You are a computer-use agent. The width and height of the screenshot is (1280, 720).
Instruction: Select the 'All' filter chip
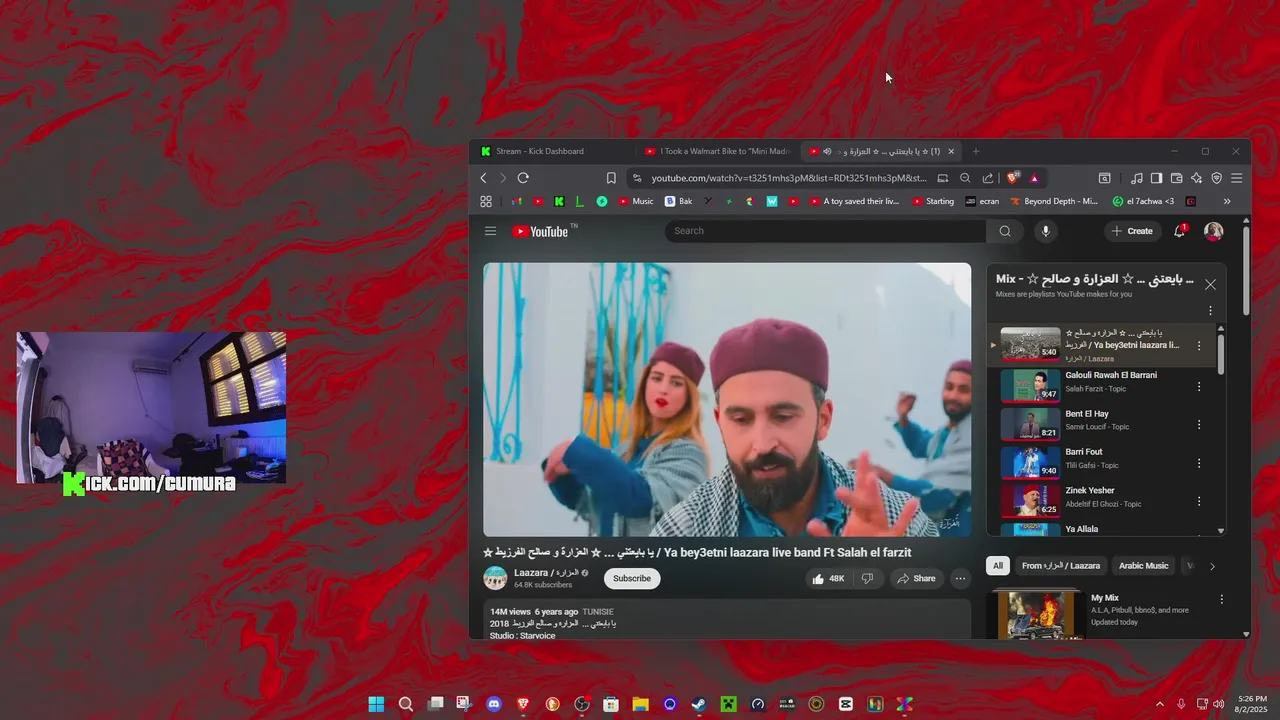coord(997,566)
